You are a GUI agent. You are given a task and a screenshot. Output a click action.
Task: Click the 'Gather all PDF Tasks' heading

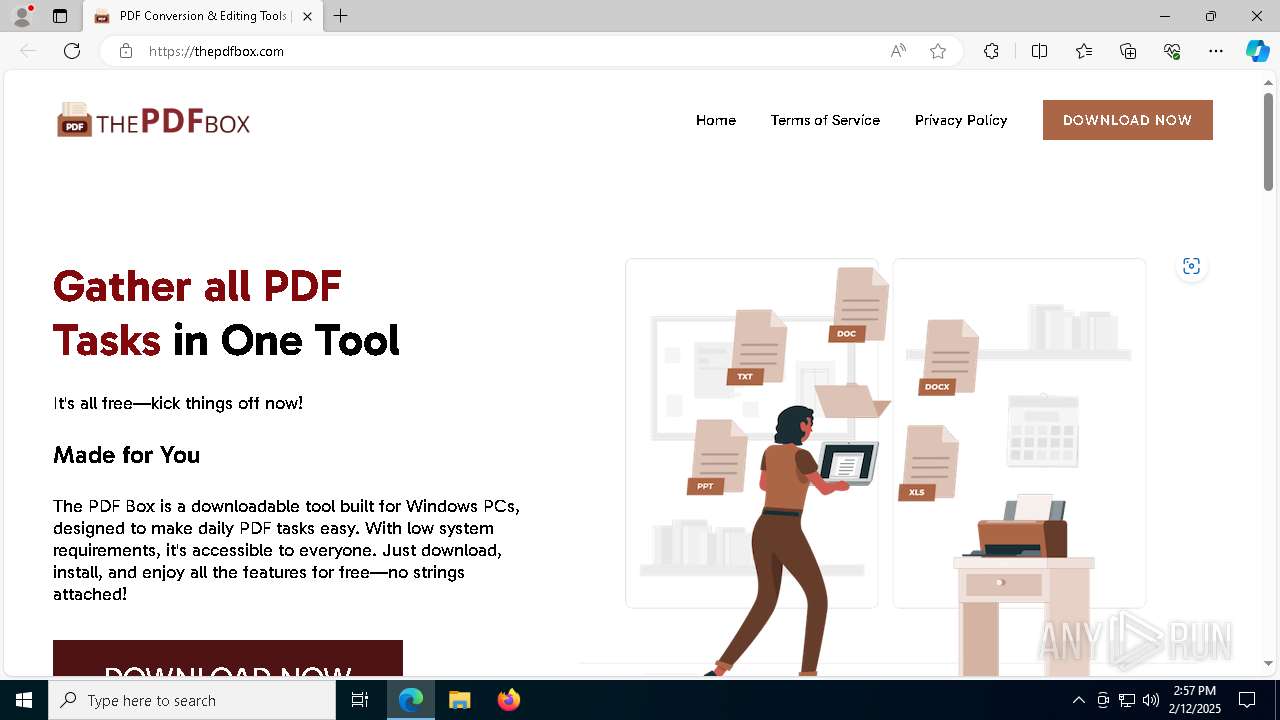pyautogui.click(x=226, y=313)
